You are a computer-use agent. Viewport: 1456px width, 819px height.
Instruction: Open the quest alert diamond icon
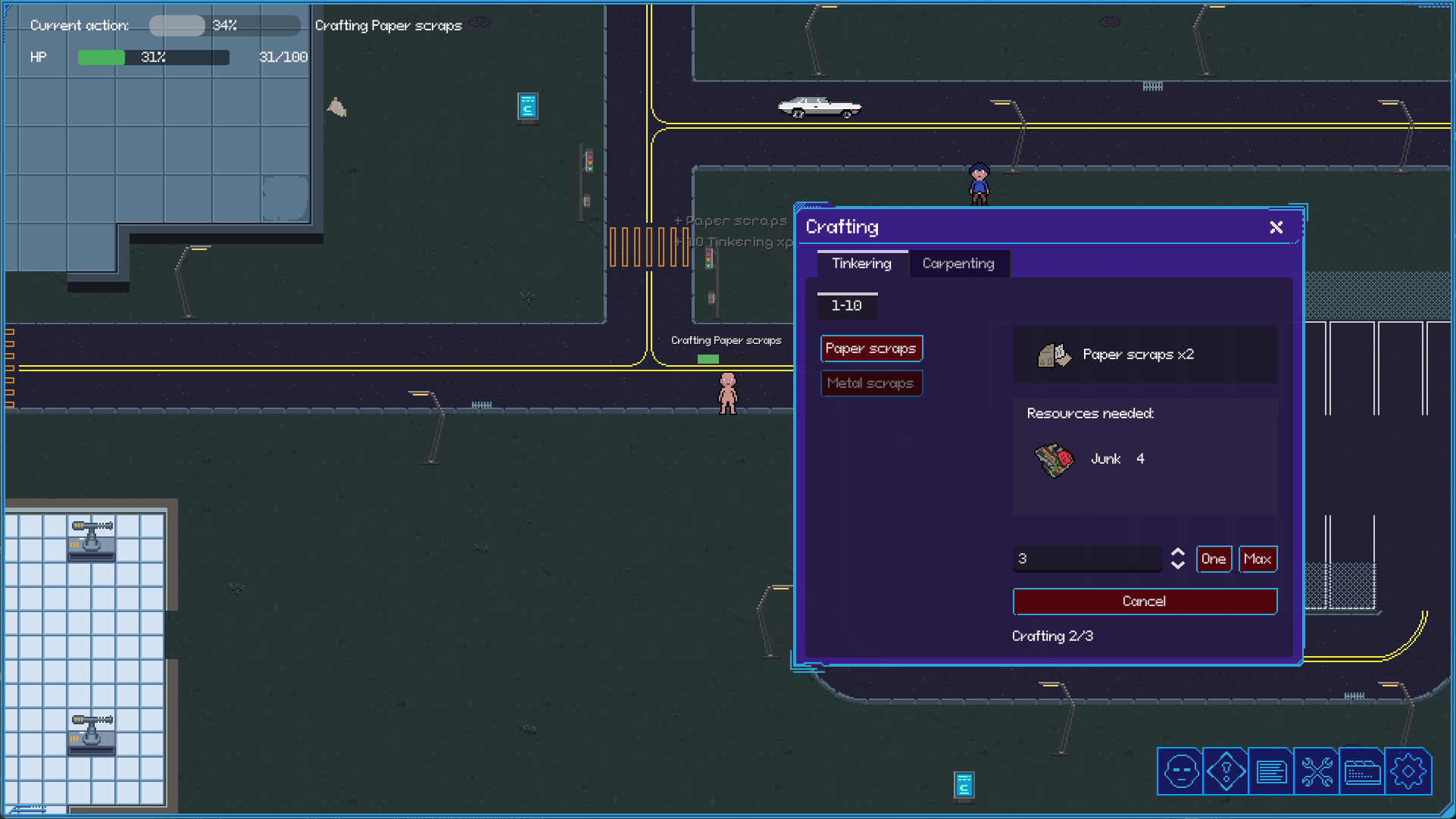click(1226, 772)
